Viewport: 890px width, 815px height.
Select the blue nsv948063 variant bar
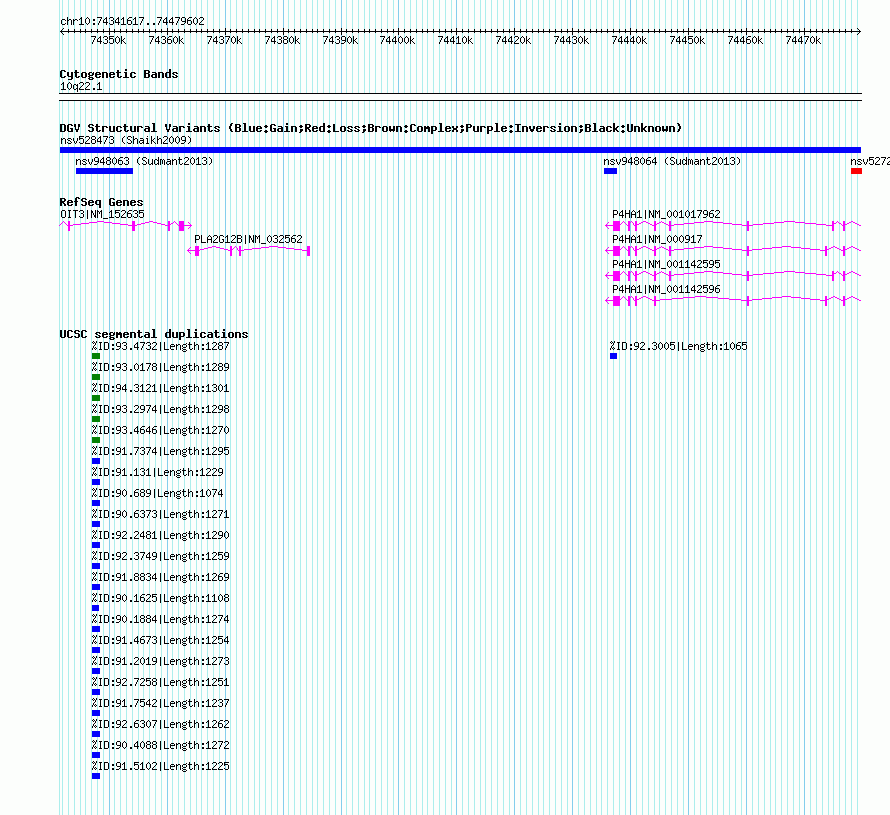tap(104, 171)
